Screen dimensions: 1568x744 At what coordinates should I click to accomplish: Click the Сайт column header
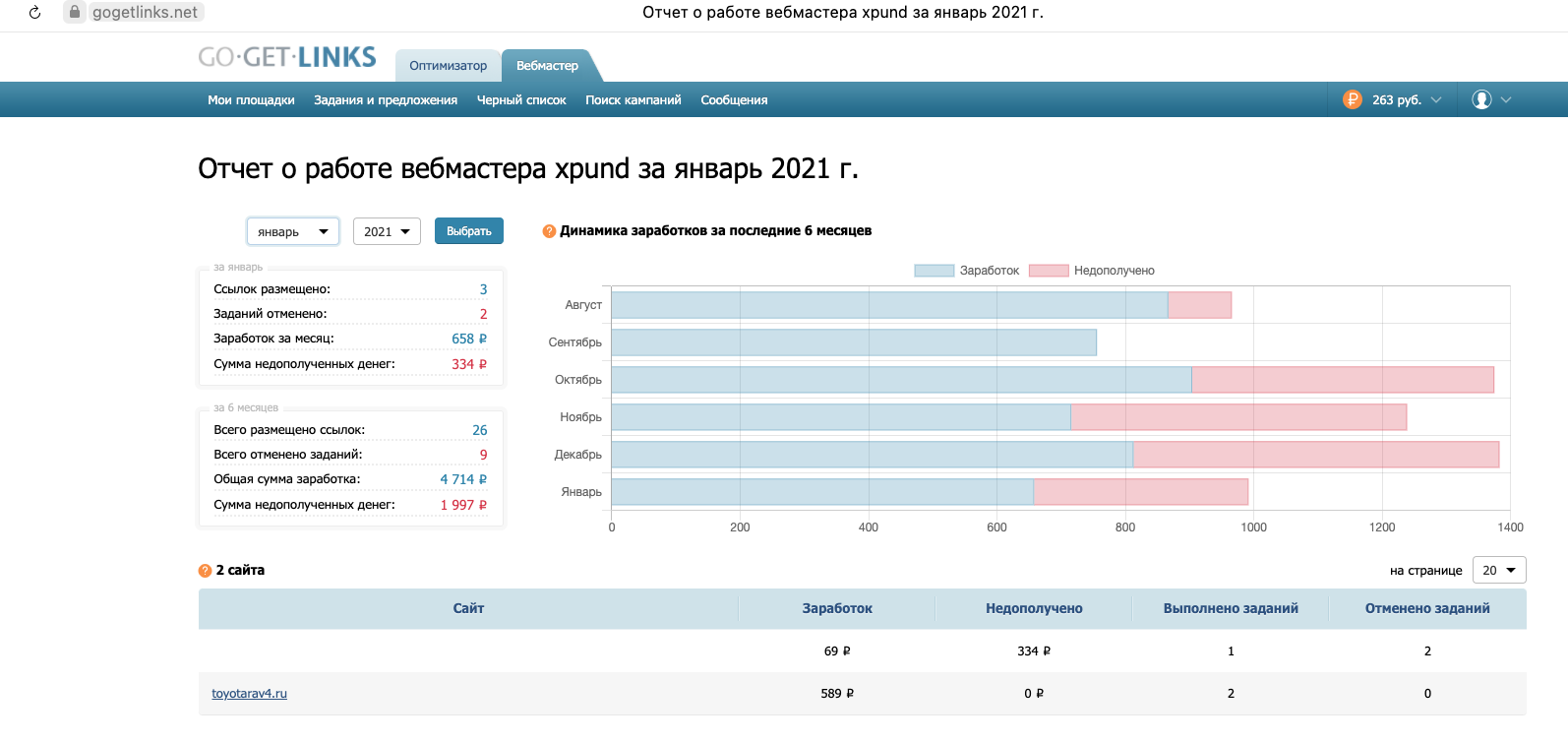pyautogui.click(x=468, y=608)
